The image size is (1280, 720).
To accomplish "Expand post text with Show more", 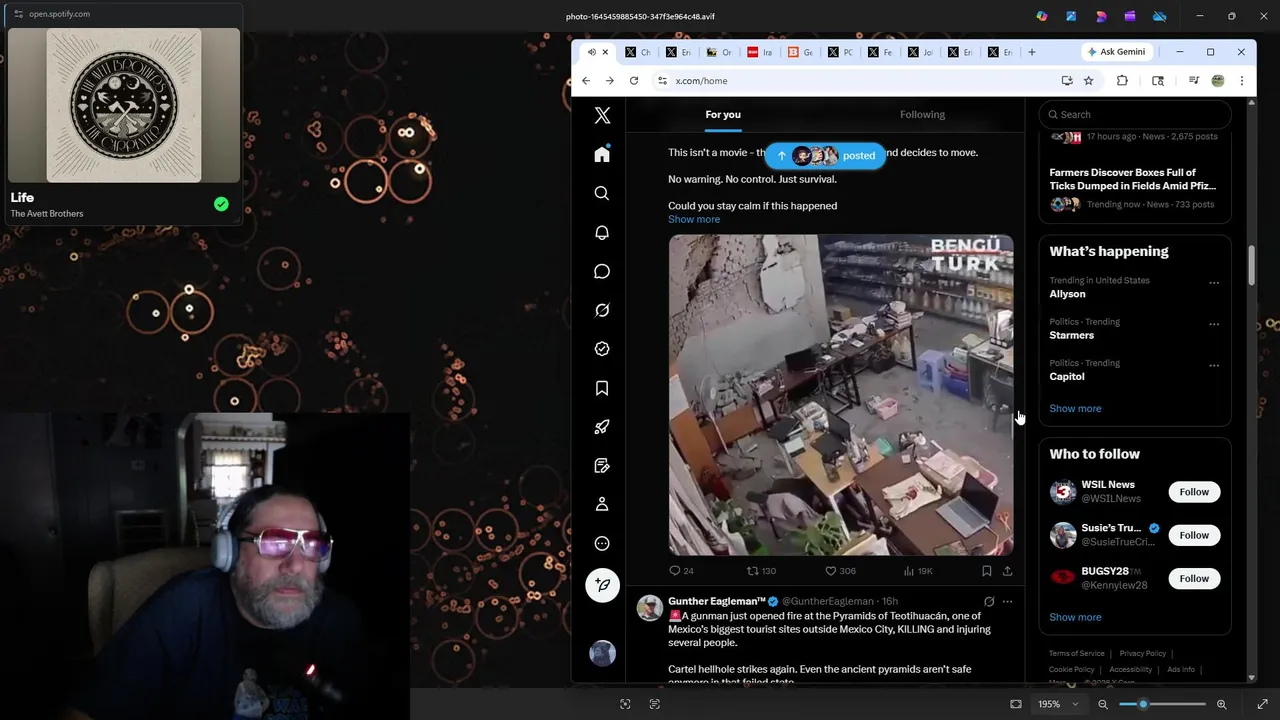I will [x=694, y=219].
